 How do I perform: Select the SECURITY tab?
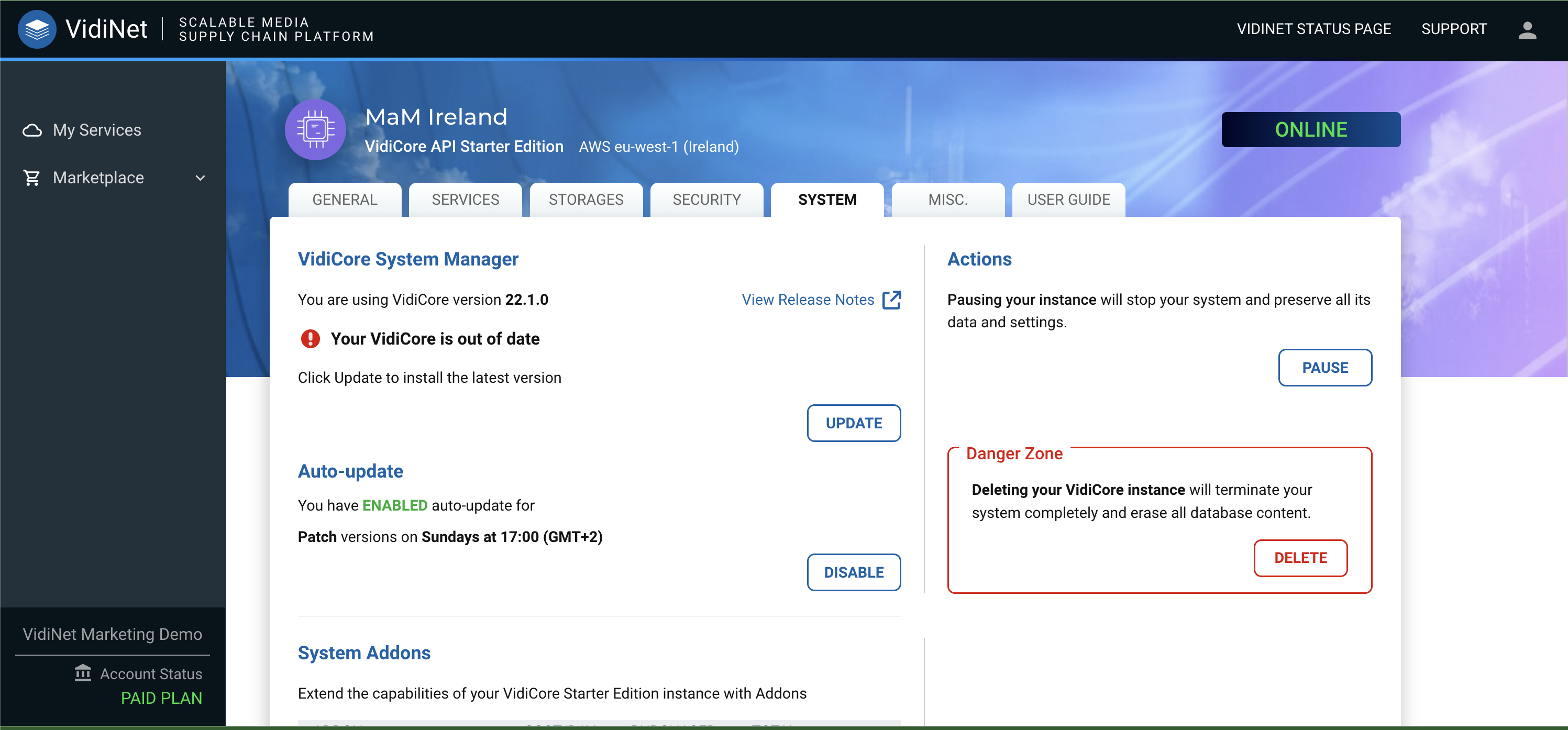coord(706,200)
